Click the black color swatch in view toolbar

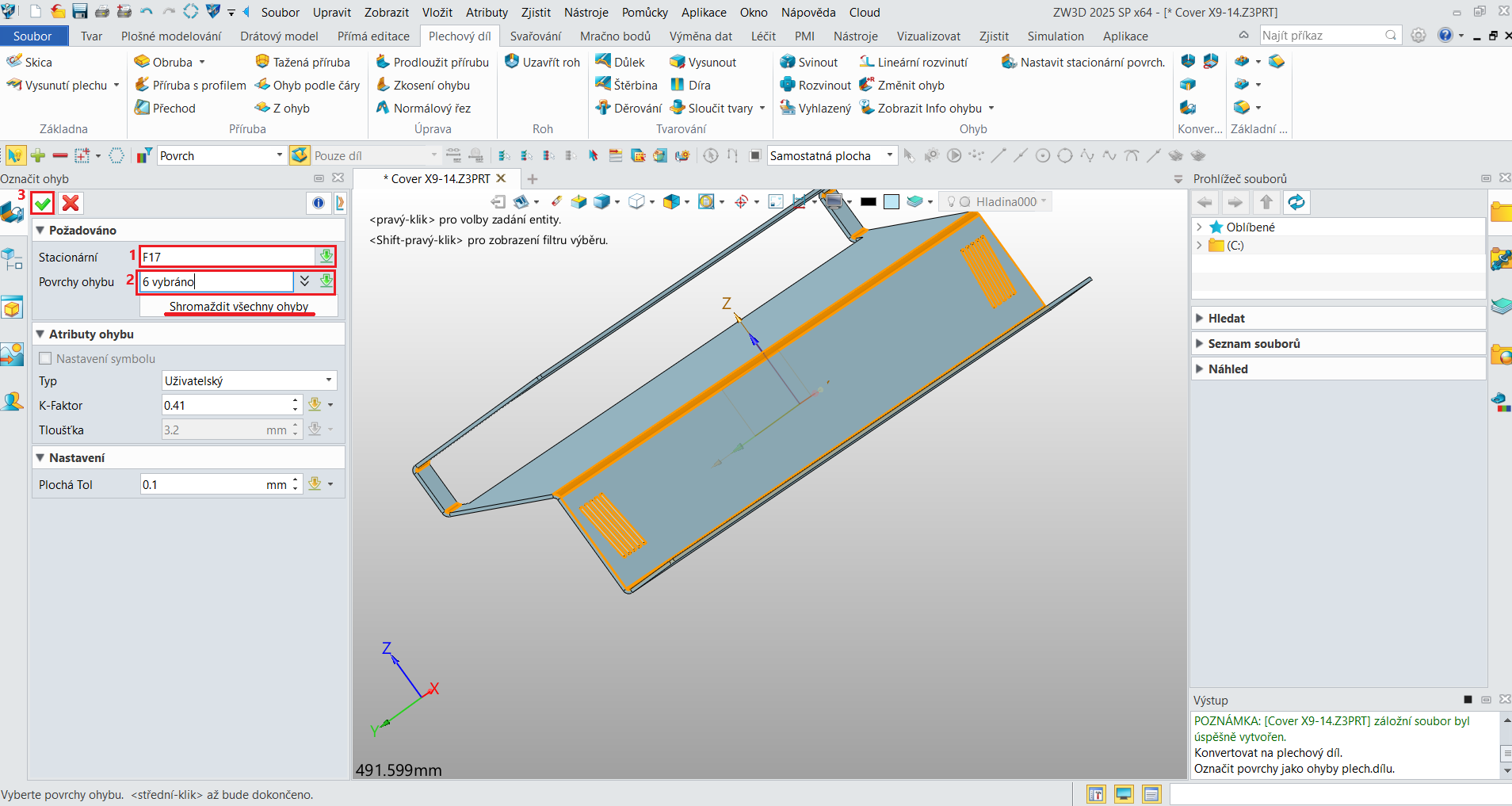click(x=869, y=201)
